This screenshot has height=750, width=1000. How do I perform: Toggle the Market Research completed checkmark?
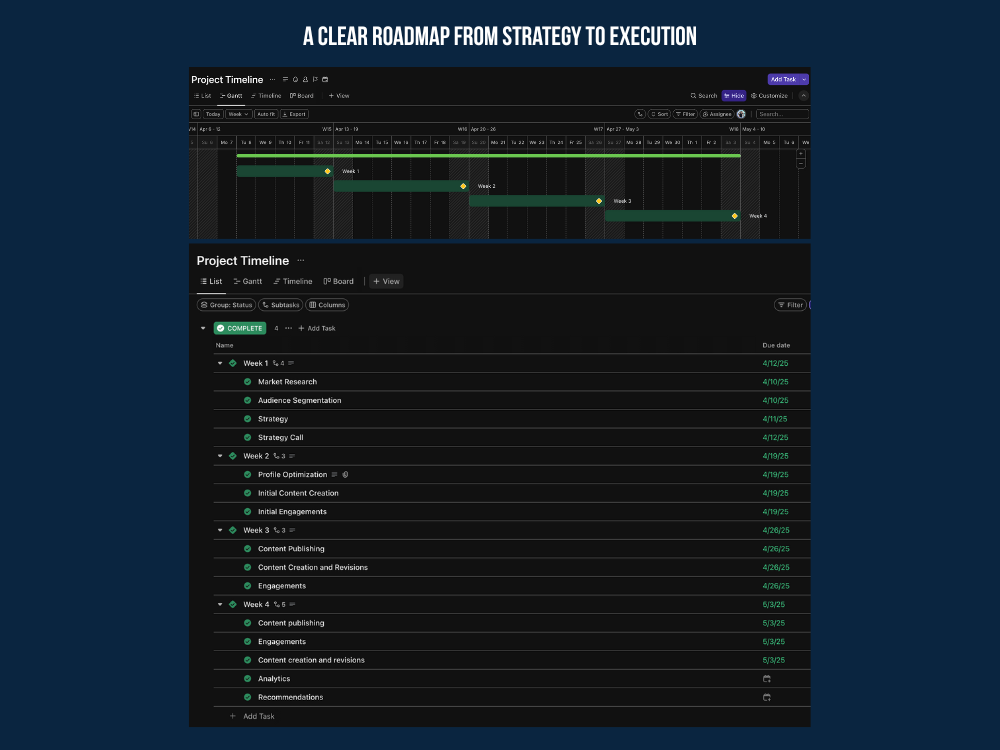click(247, 382)
